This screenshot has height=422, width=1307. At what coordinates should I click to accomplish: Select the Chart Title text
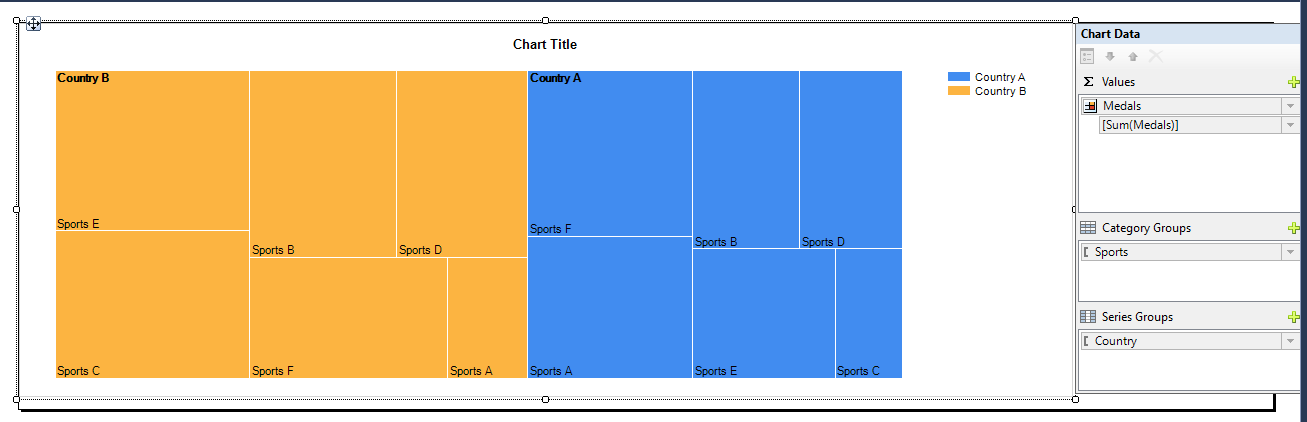click(x=545, y=45)
